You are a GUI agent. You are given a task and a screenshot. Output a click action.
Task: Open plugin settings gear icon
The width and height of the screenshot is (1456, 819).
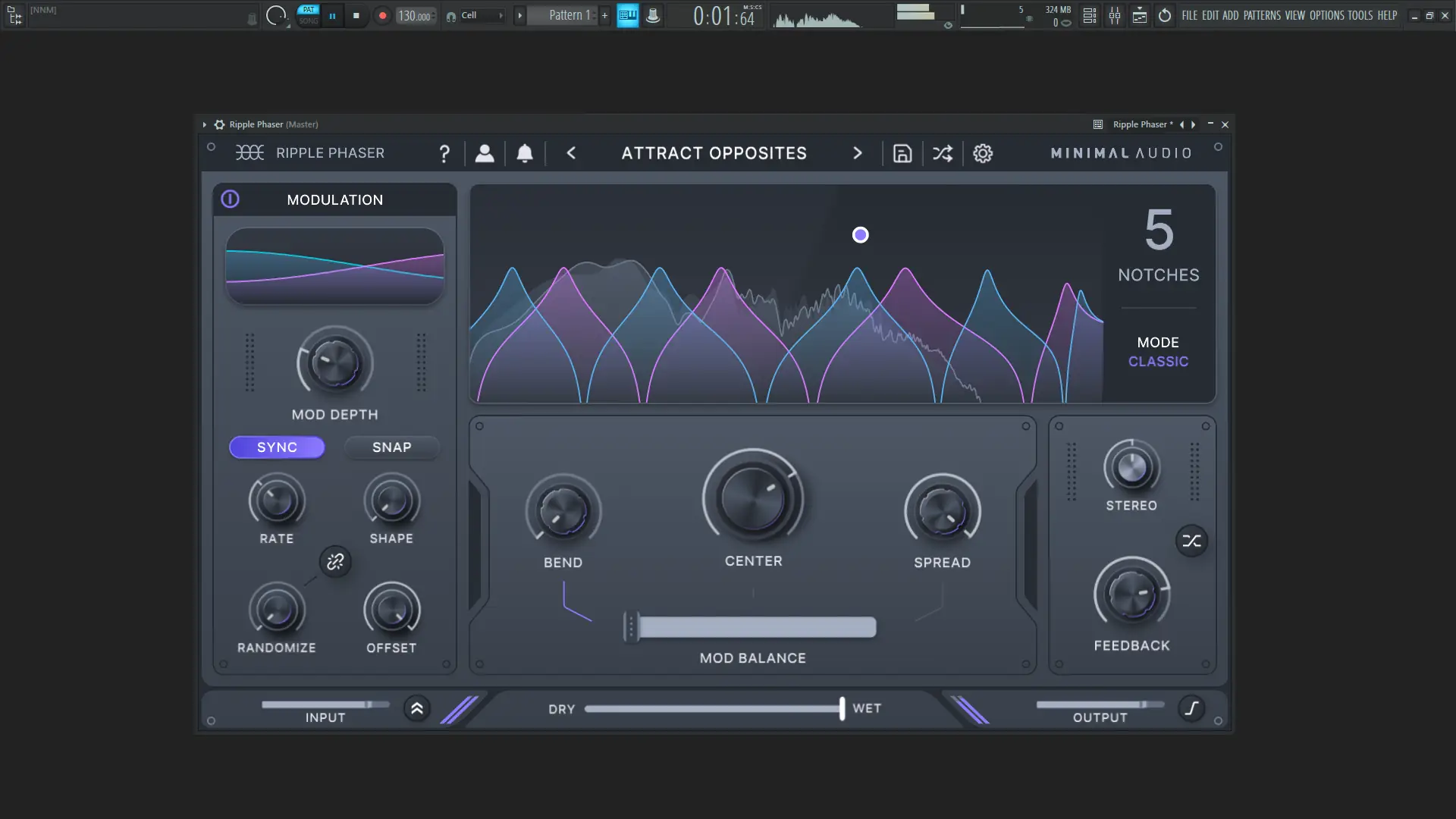click(x=983, y=154)
